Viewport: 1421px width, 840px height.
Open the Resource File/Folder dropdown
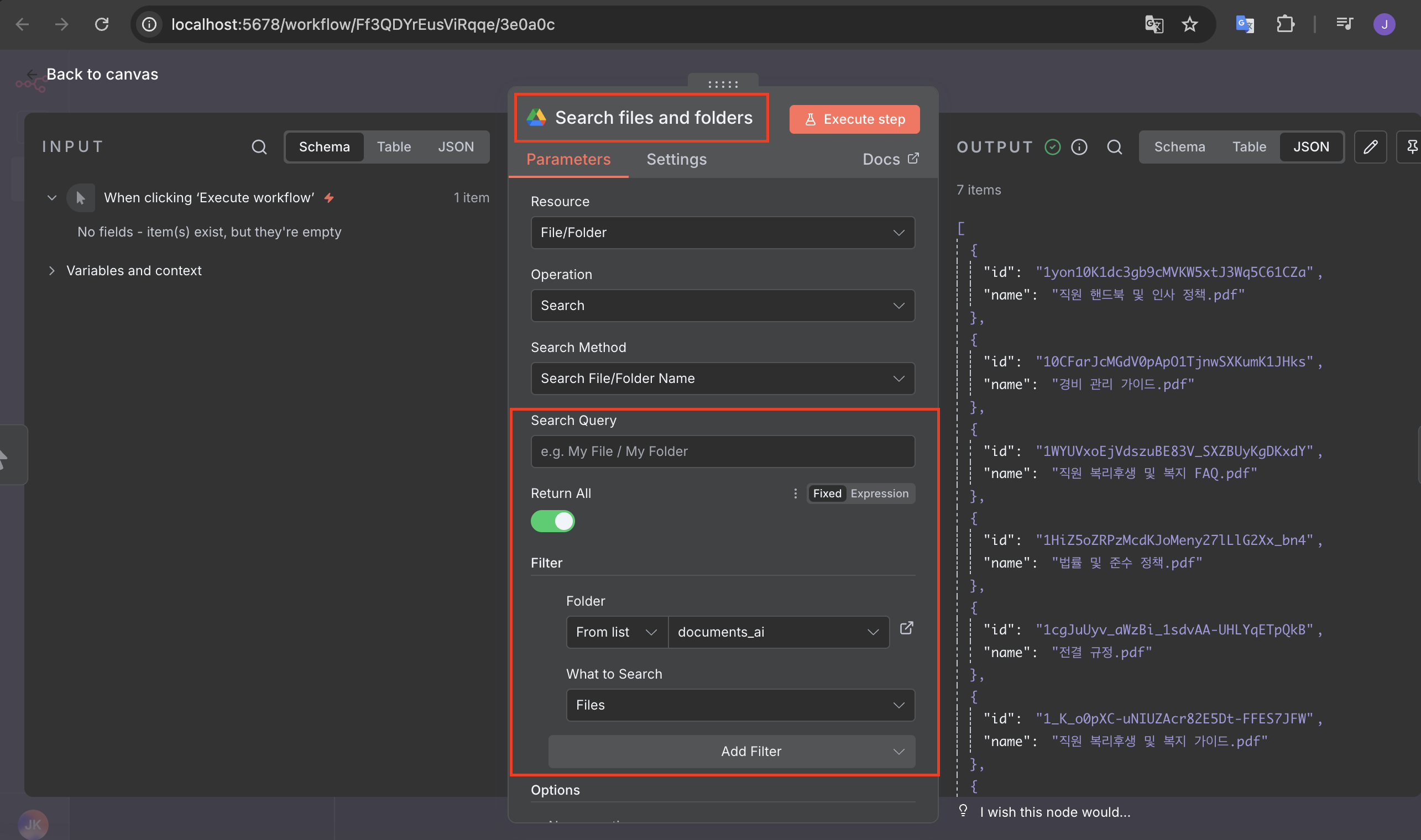click(722, 233)
